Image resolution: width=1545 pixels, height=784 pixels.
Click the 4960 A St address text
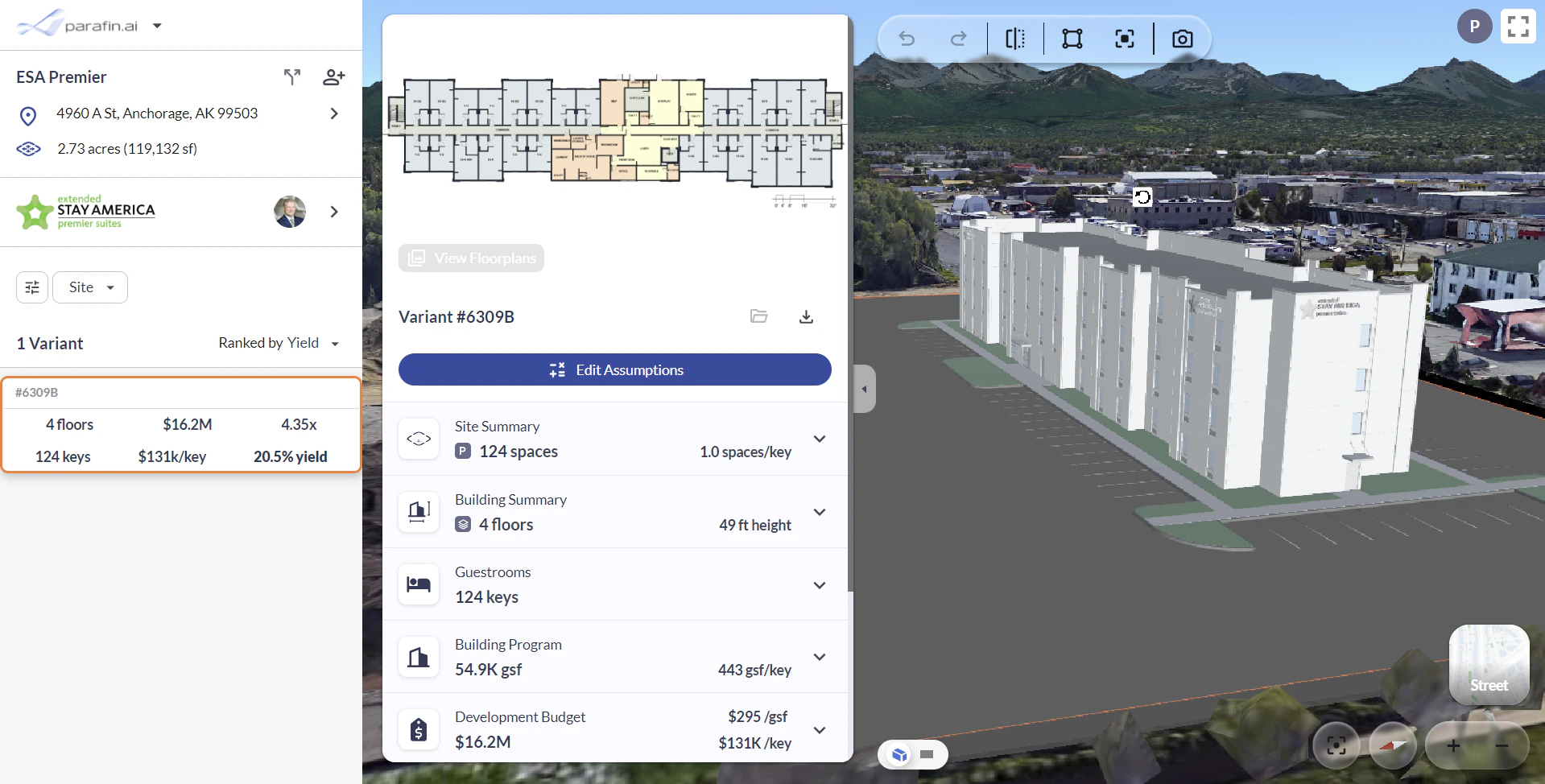pyautogui.click(x=157, y=113)
